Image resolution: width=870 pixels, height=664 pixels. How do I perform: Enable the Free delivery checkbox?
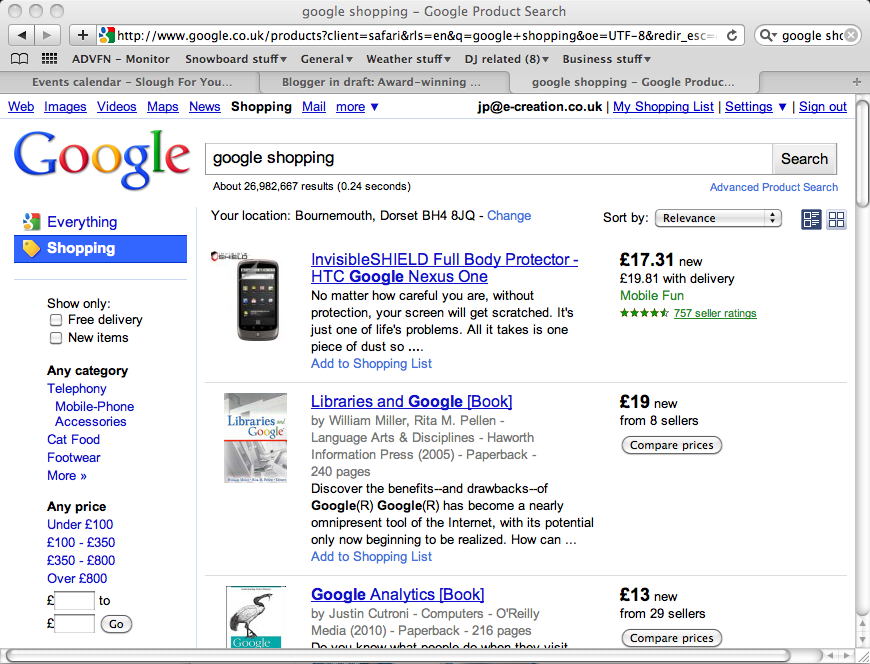pyautogui.click(x=56, y=320)
